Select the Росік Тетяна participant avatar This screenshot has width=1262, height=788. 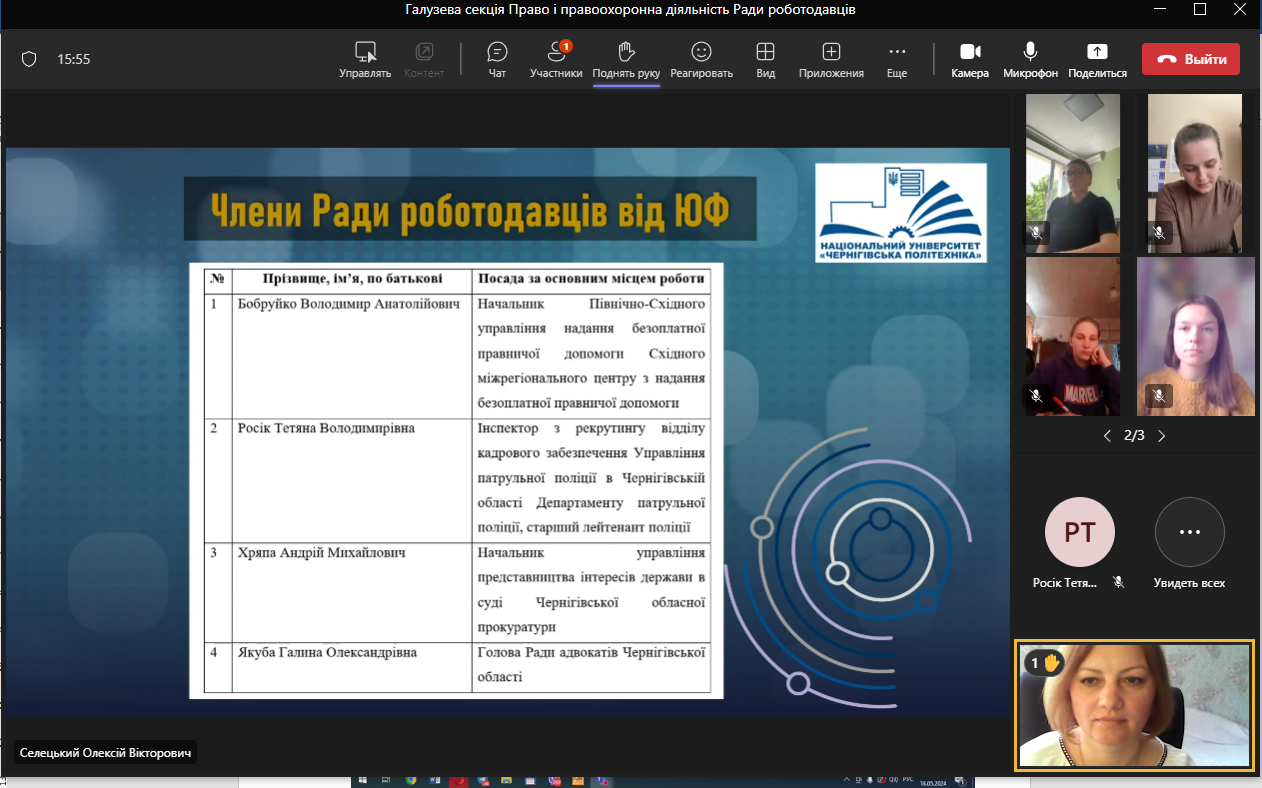1079,533
